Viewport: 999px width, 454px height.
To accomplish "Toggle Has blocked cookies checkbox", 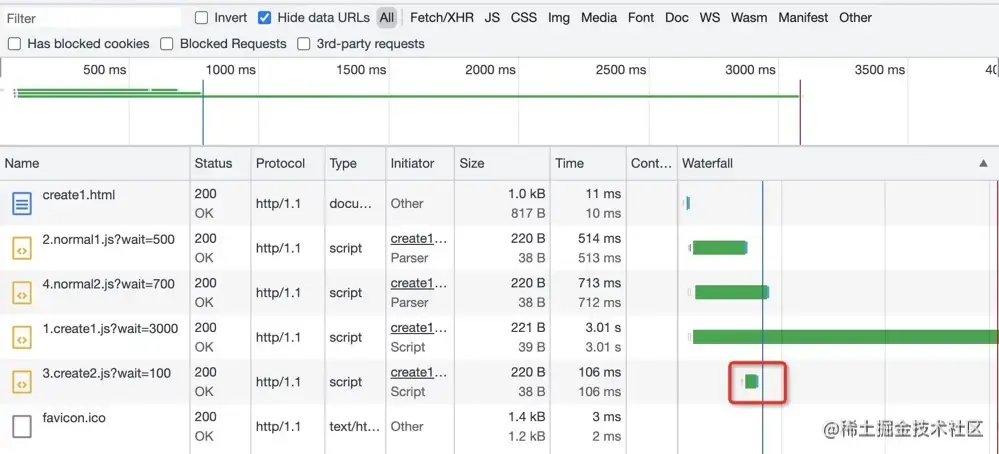I will 15,44.
